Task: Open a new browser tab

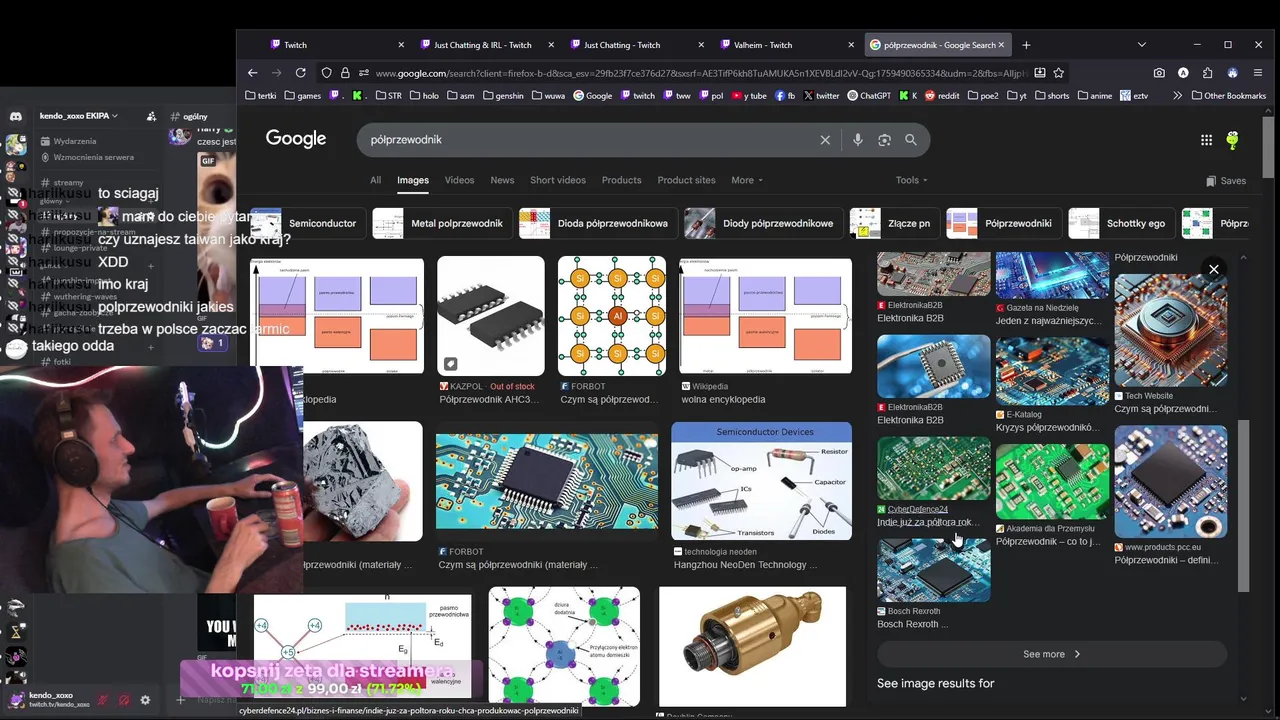Action: (1026, 45)
